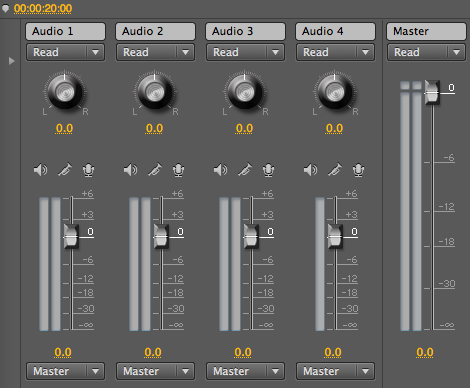Open Master track automation mode Read dropdown

click(426, 52)
